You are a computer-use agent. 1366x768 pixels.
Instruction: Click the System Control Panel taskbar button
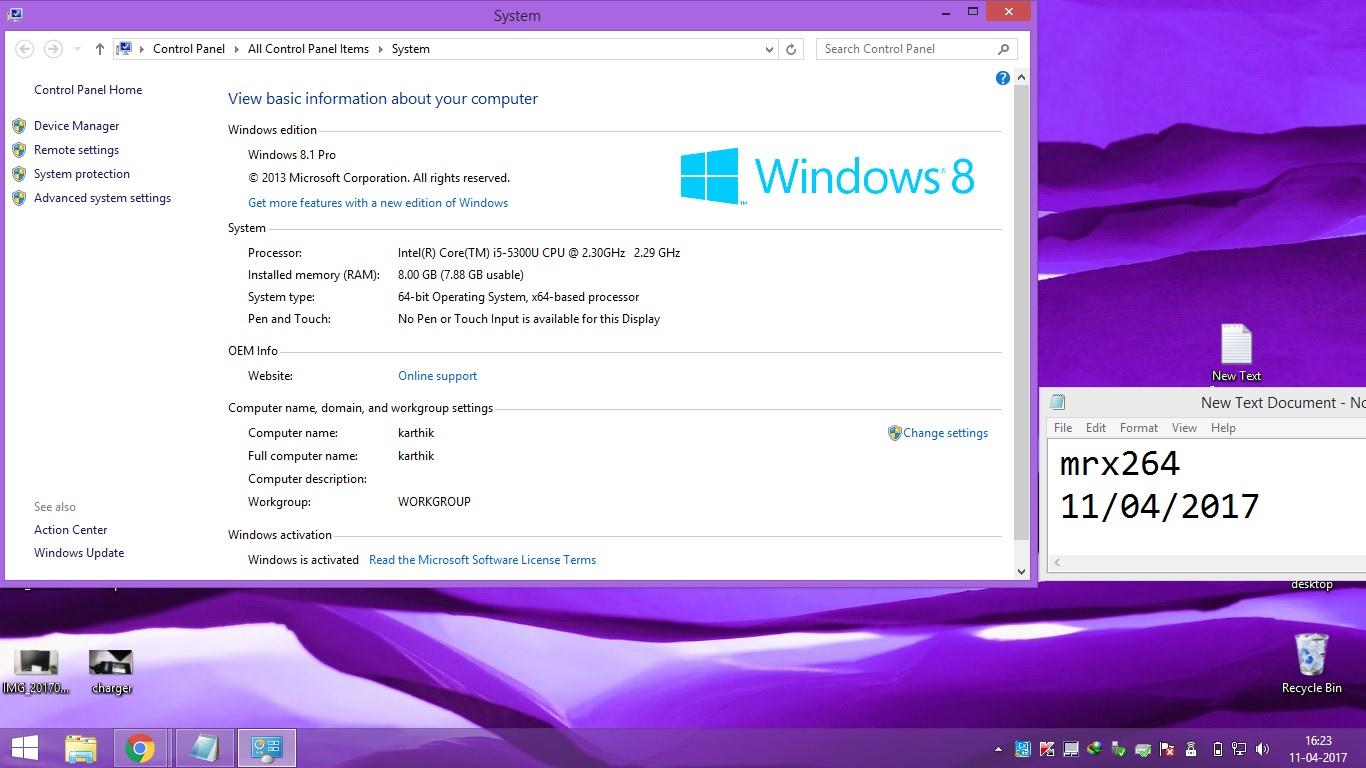point(267,748)
